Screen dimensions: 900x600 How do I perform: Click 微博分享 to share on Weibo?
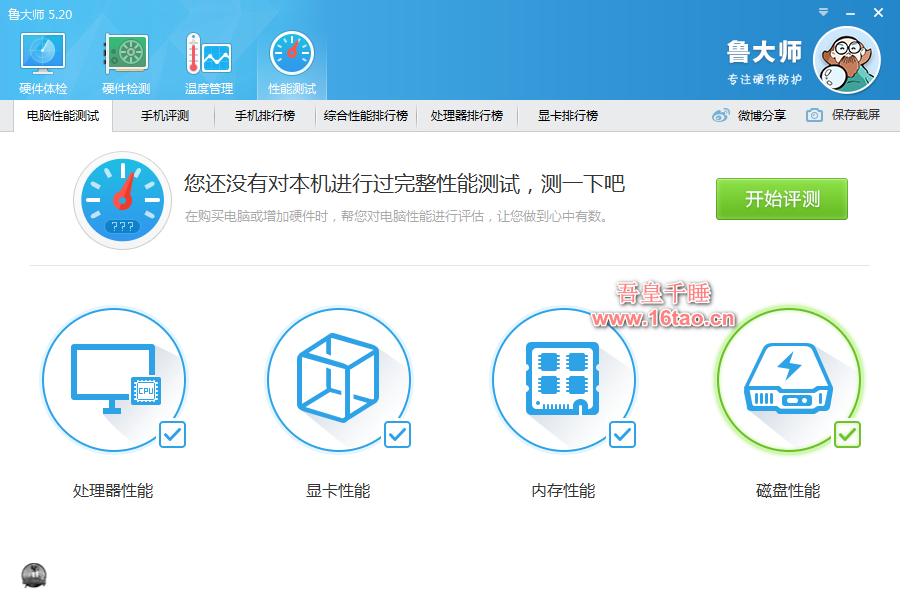point(749,116)
